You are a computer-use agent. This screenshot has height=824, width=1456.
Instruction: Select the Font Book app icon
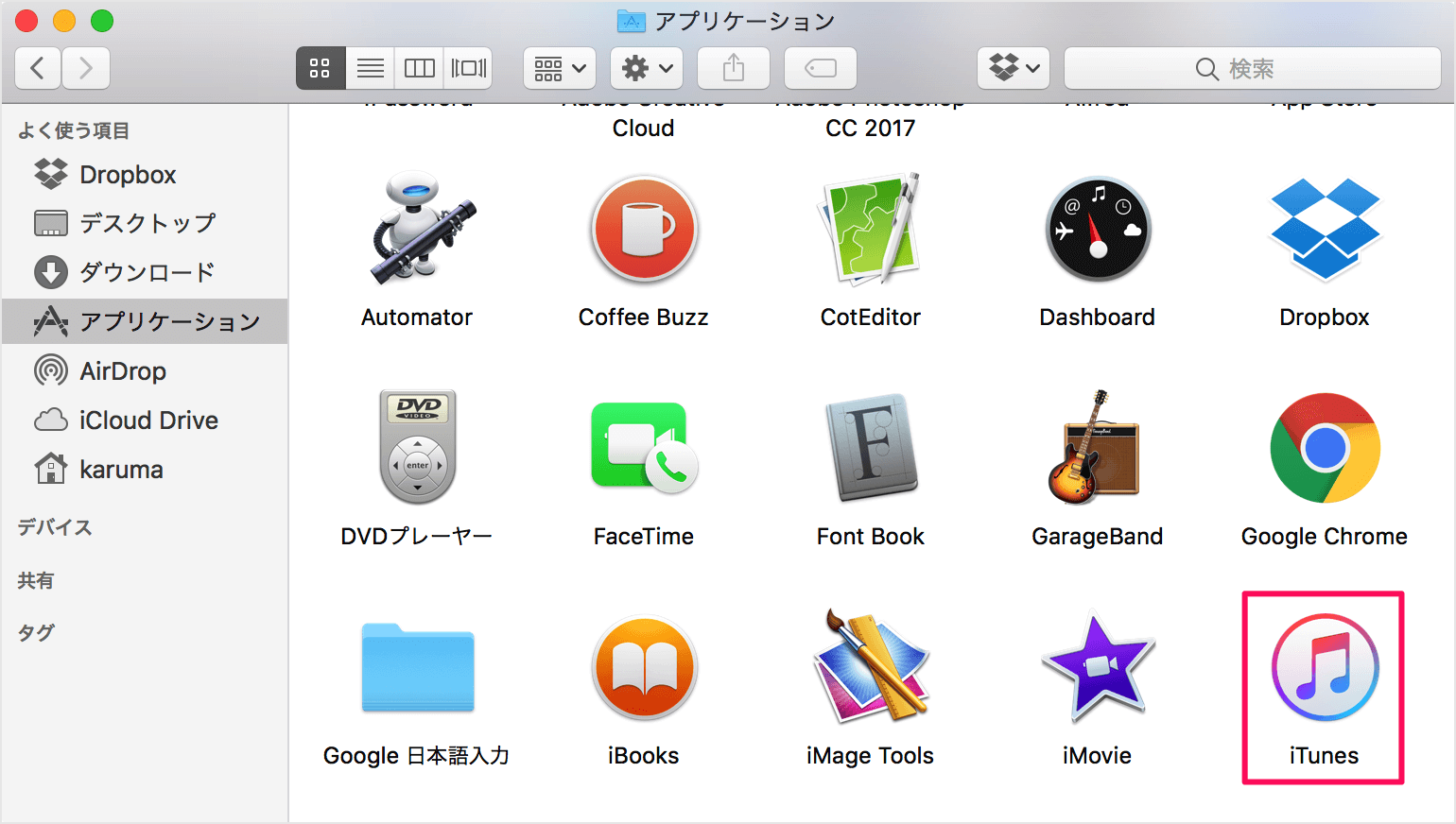point(871,447)
